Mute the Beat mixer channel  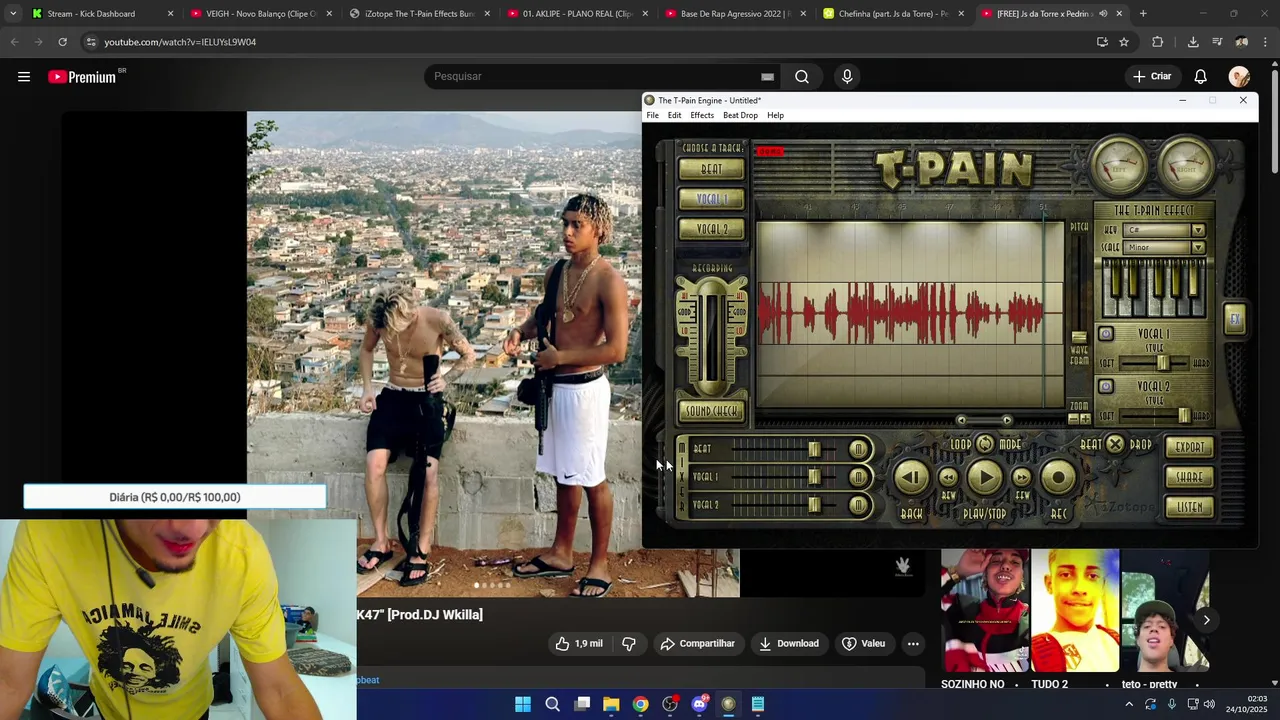tap(858, 449)
